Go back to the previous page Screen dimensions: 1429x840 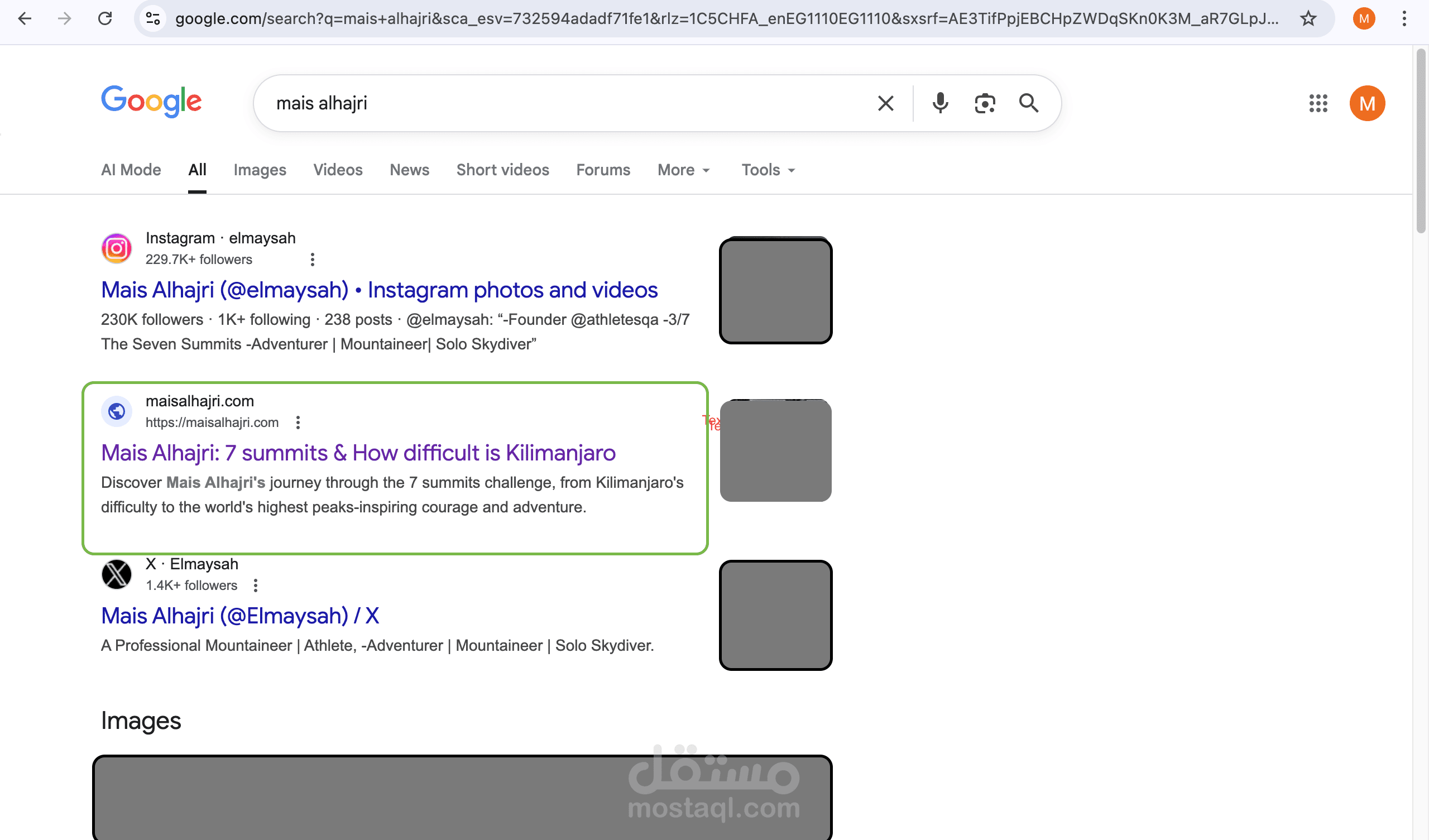pos(25,19)
